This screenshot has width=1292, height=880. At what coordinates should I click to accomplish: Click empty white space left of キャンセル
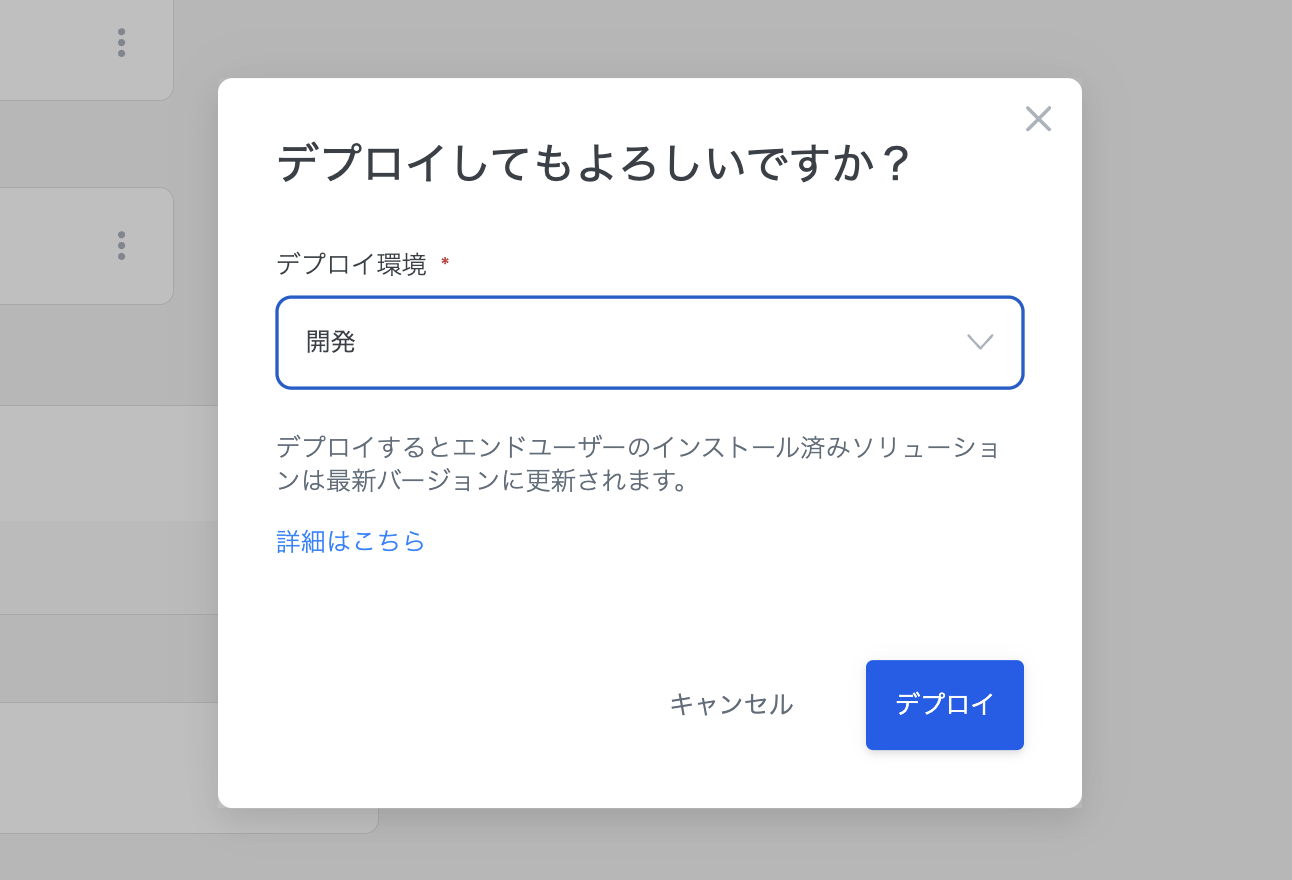[450, 704]
